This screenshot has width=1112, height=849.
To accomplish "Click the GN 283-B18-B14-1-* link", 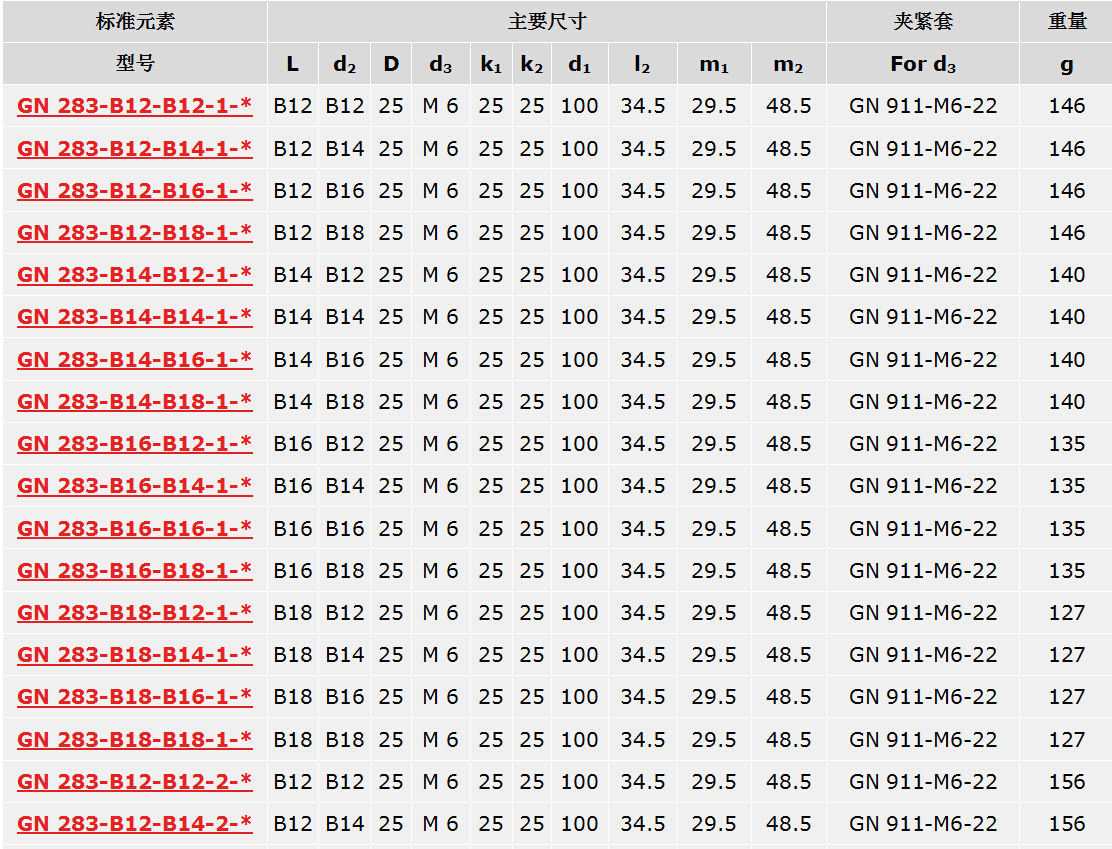I will pos(134,654).
